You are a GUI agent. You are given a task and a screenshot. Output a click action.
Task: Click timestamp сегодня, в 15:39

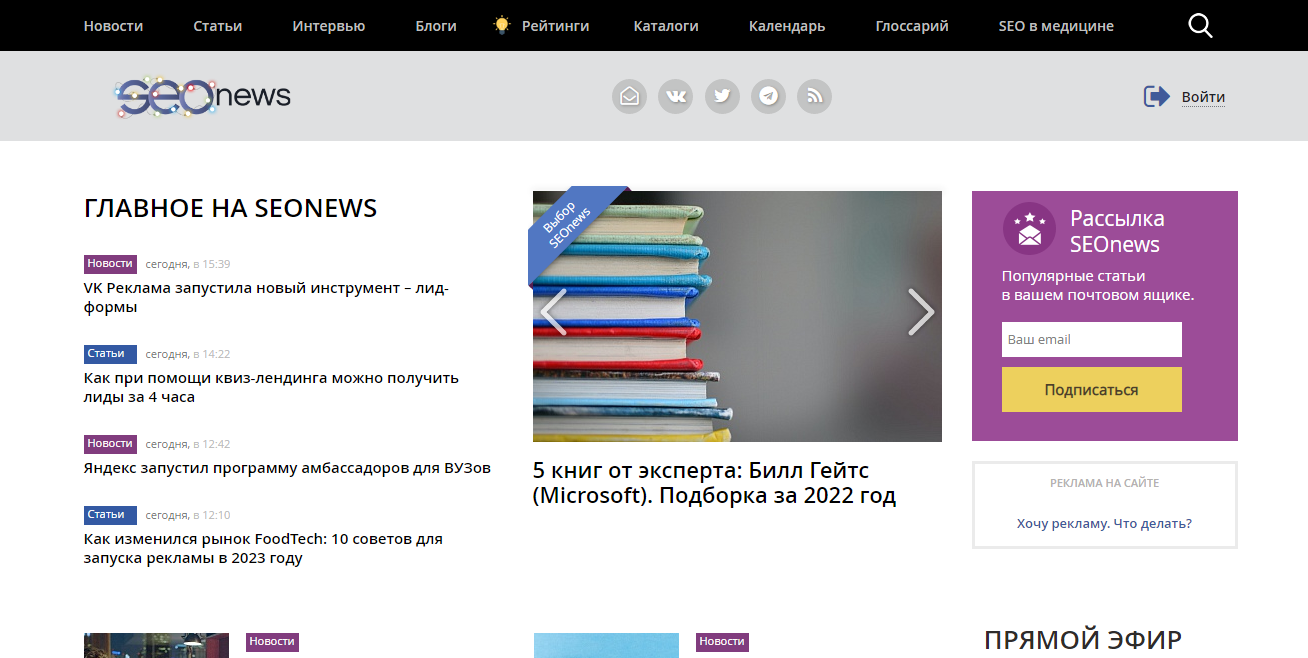tap(188, 264)
